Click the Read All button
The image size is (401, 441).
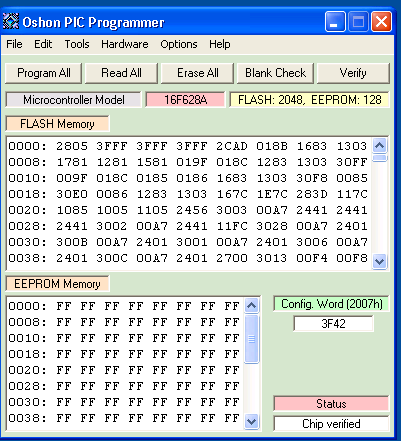pyautogui.click(x=121, y=73)
